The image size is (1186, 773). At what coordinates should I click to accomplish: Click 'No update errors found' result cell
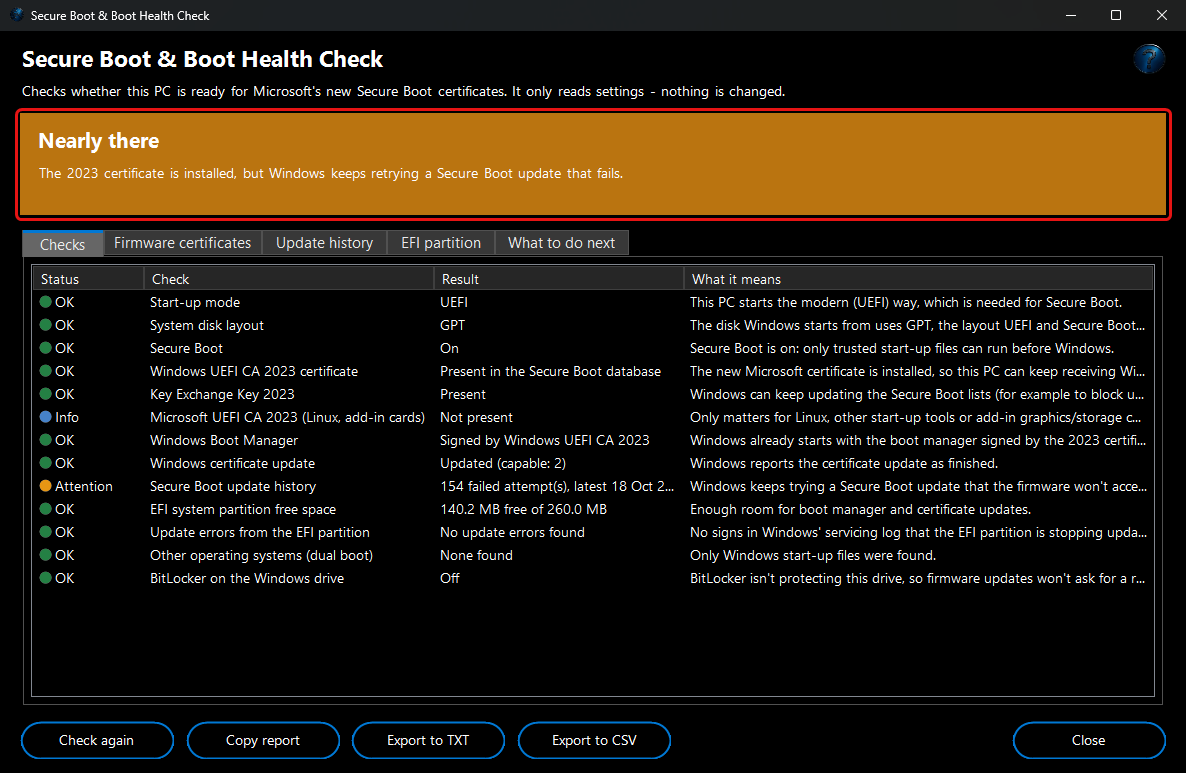click(512, 532)
